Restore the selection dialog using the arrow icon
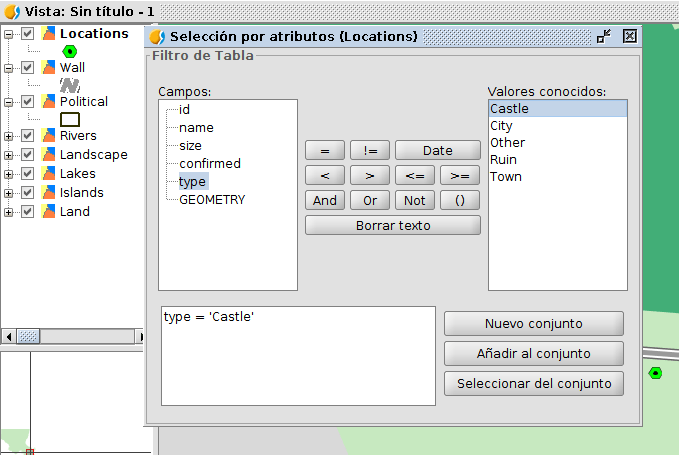The image size is (679, 455). pyautogui.click(x=603, y=36)
